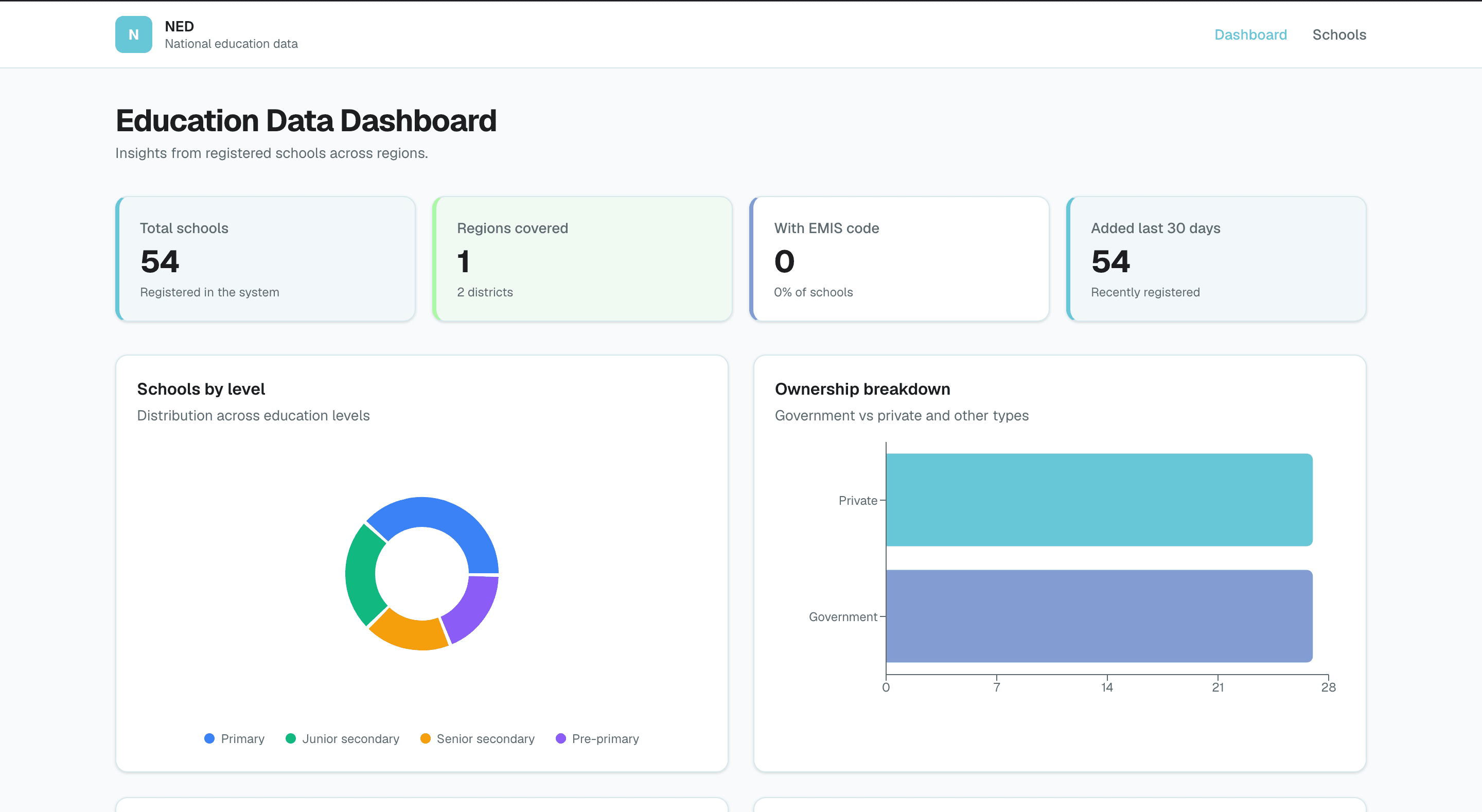1482x812 pixels.
Task: Toggle Senior secondary legend dot
Action: tap(425, 738)
